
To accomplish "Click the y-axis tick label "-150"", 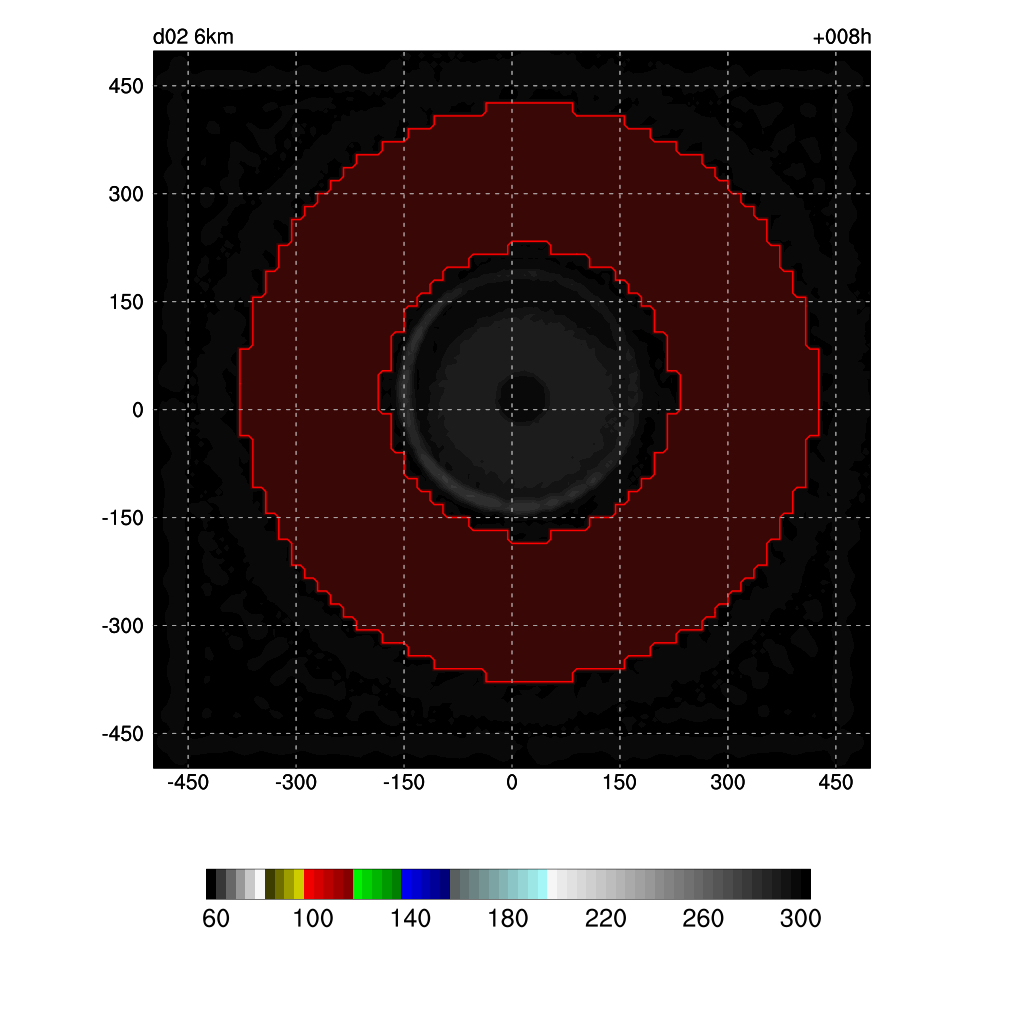I will click(x=123, y=518).
